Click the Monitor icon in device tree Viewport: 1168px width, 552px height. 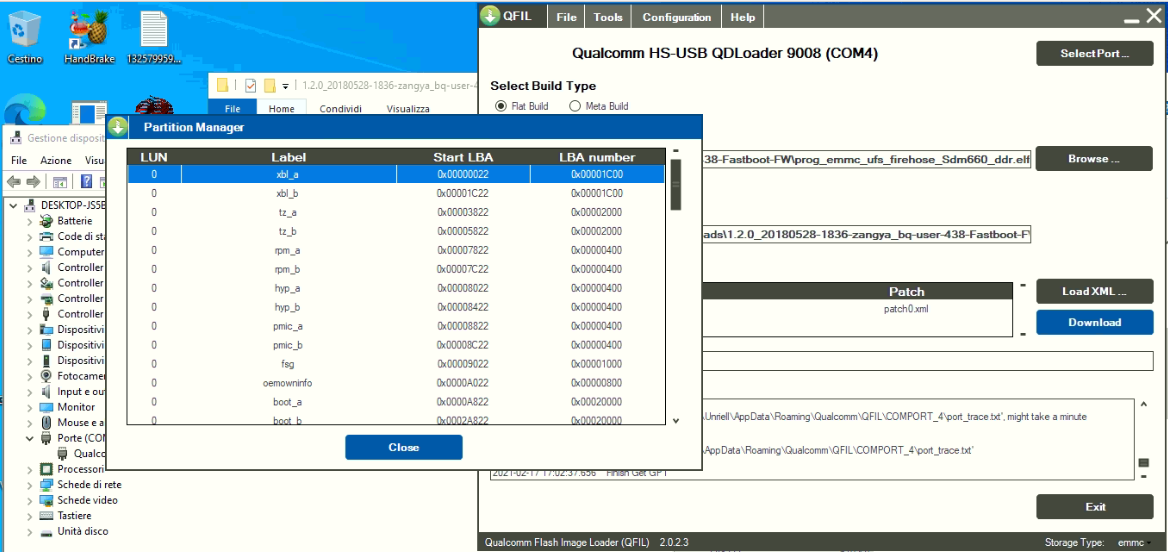coord(46,407)
